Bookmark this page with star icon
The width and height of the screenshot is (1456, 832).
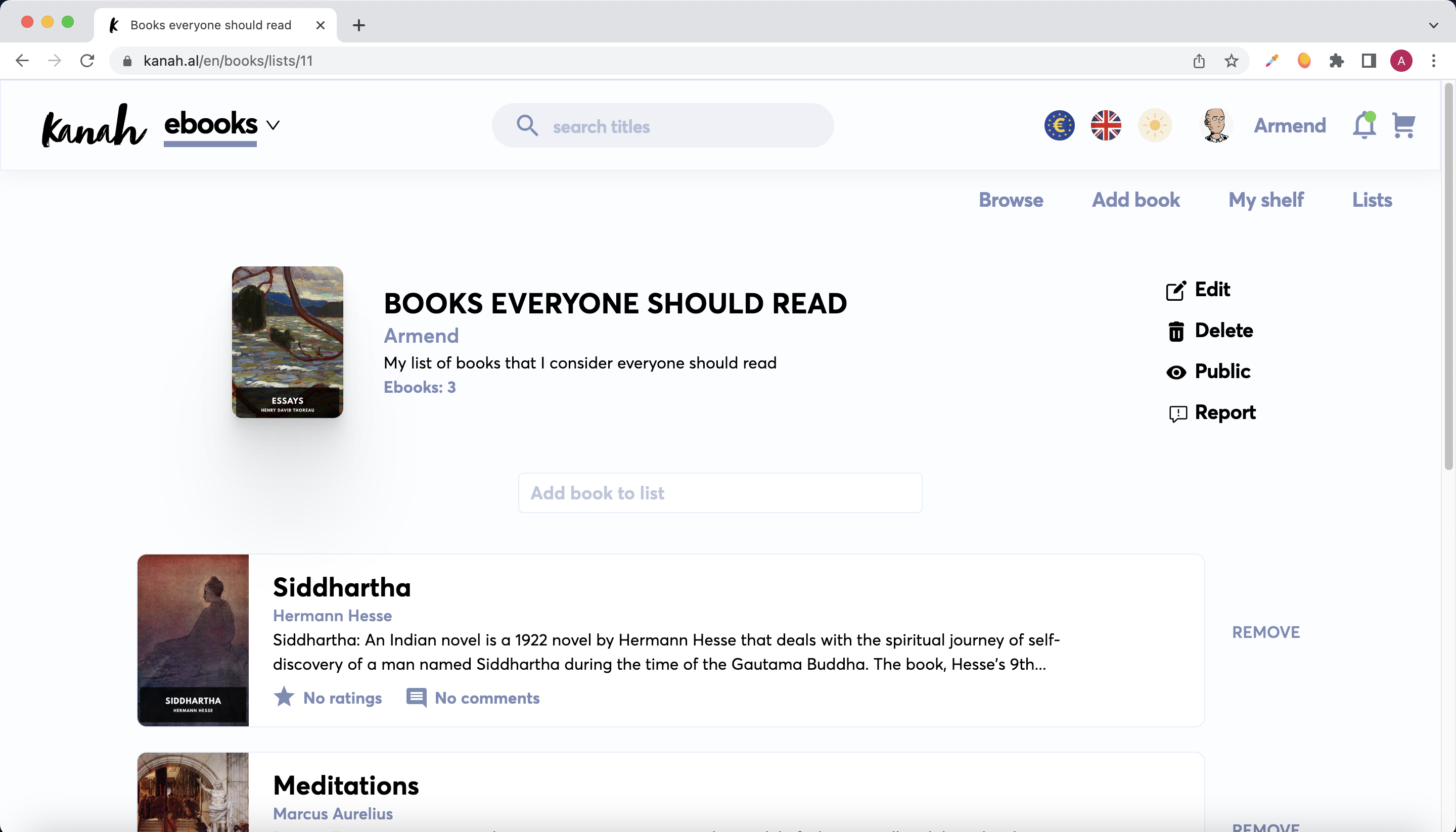(1231, 61)
